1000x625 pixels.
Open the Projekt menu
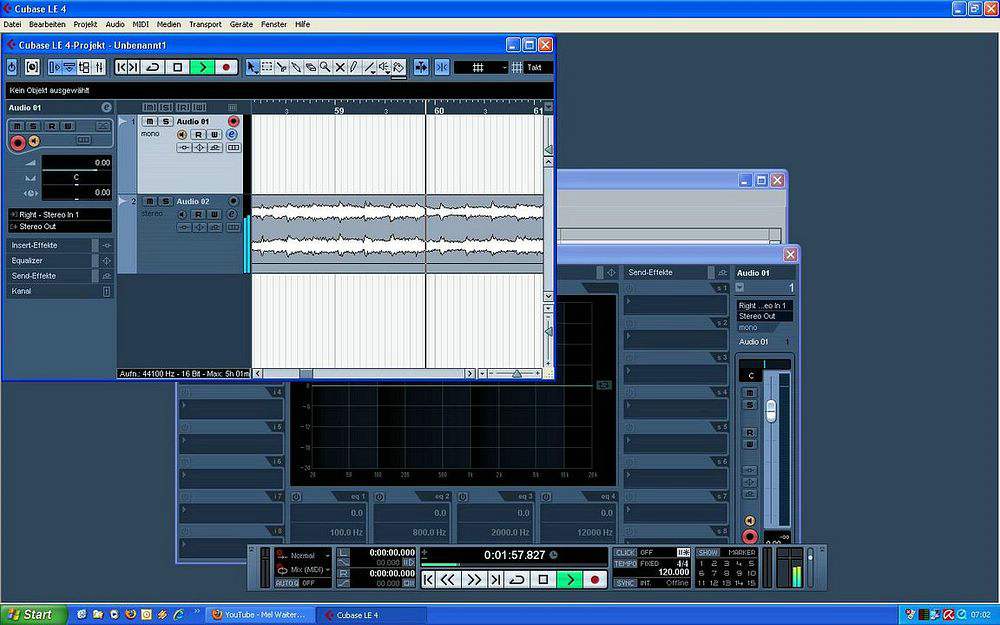pyautogui.click(x=85, y=24)
